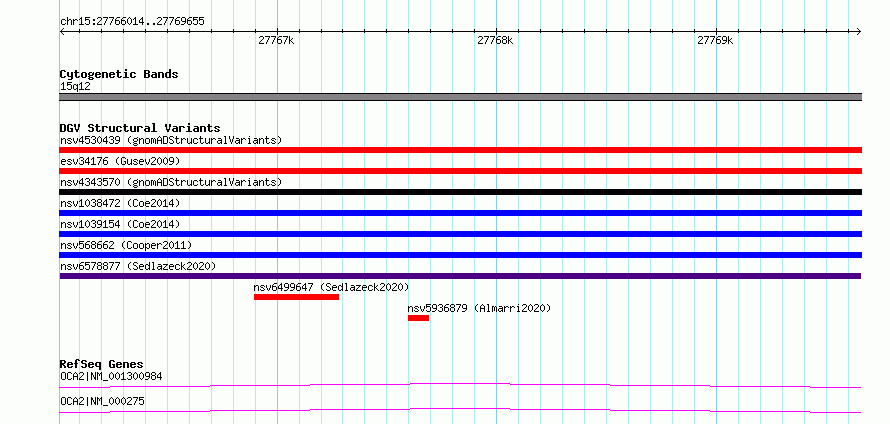Image resolution: width=890 pixels, height=424 pixels.
Task: Click the nsv6578877 (Sedlazeck2020) label
Action: click(138, 266)
